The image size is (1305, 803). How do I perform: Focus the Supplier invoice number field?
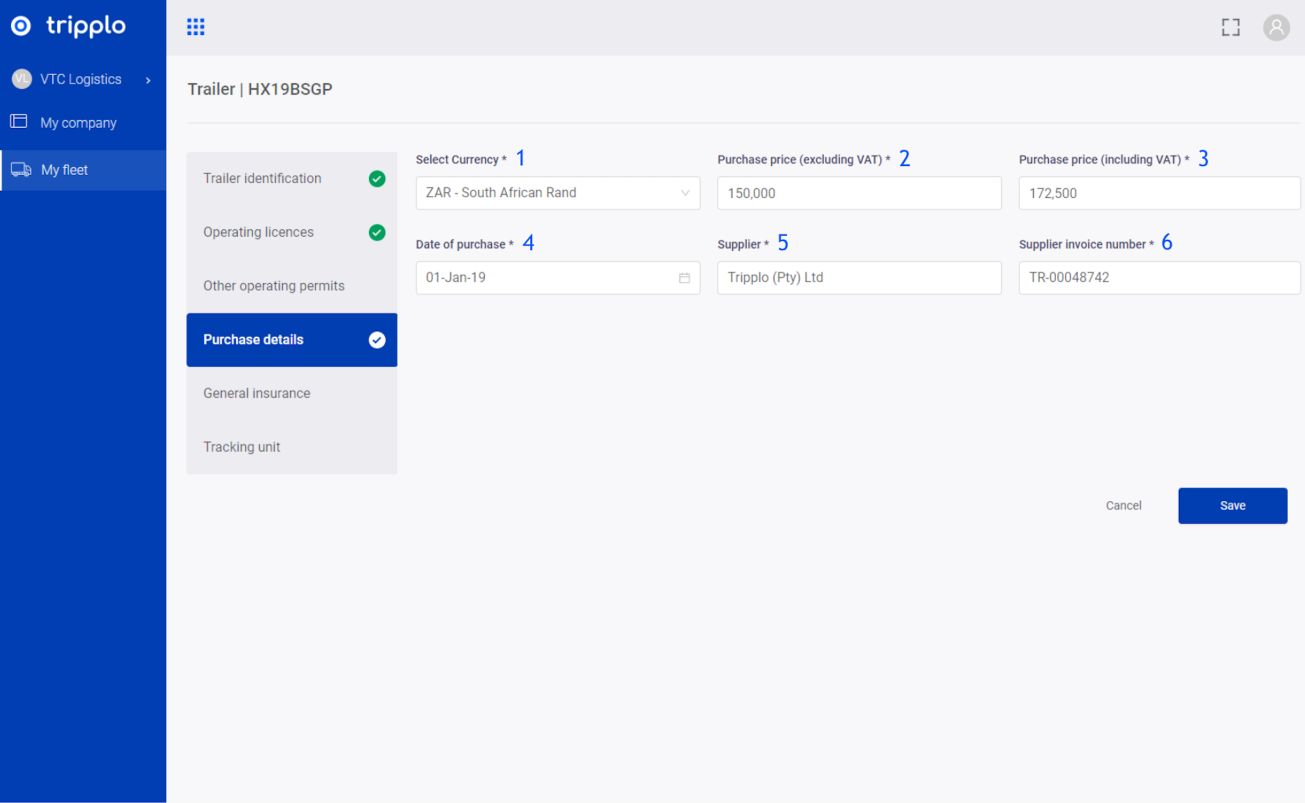click(1159, 278)
